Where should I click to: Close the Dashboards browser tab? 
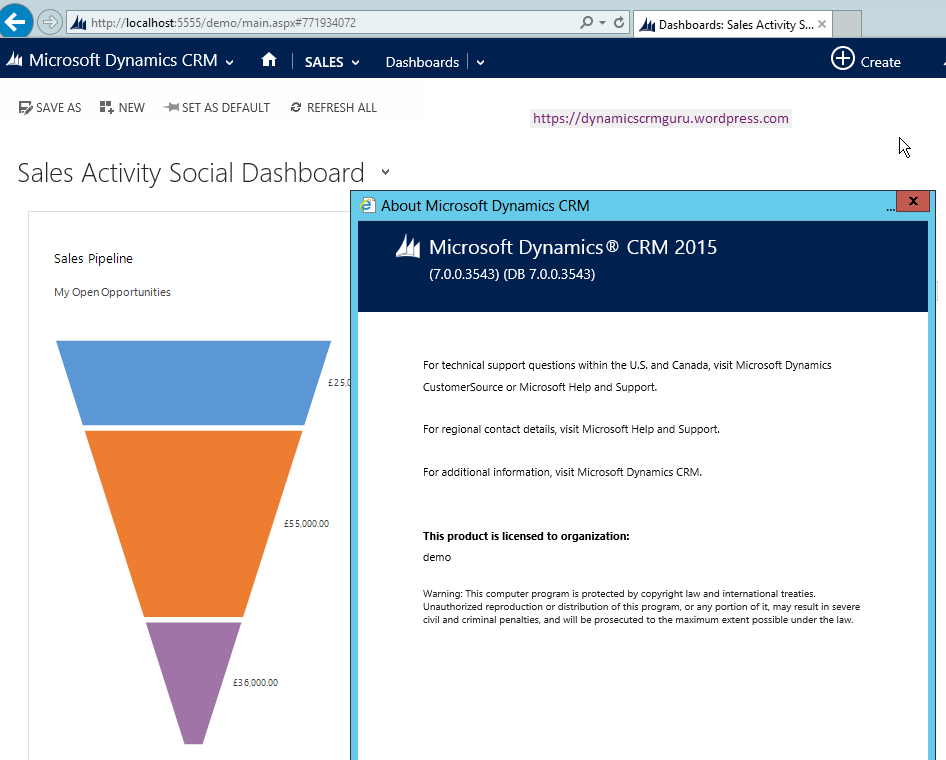point(822,24)
